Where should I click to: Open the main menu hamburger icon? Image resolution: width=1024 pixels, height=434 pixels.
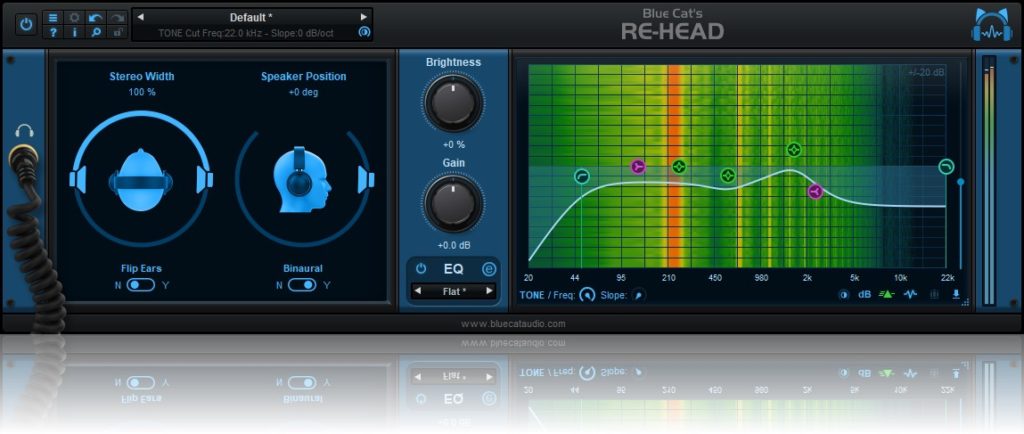click(53, 17)
